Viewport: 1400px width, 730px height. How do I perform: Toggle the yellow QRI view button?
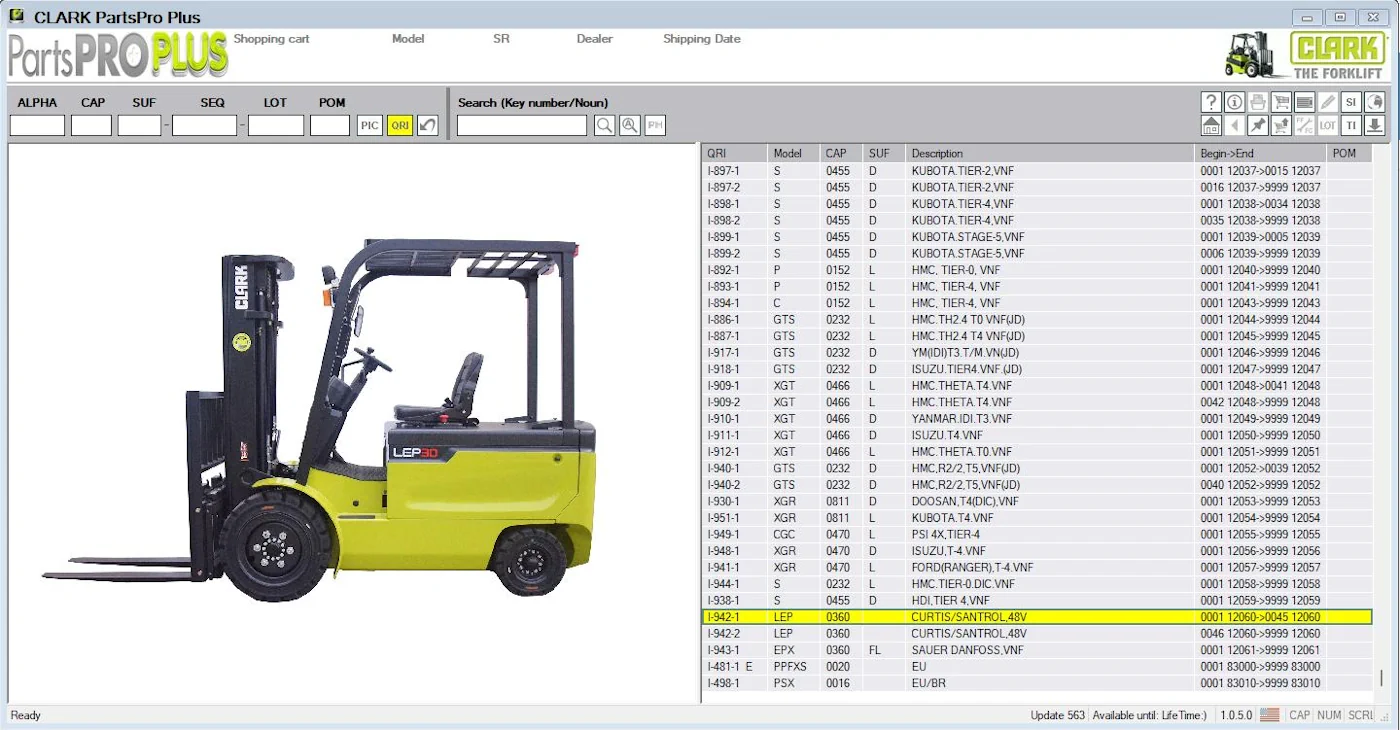pyautogui.click(x=400, y=125)
